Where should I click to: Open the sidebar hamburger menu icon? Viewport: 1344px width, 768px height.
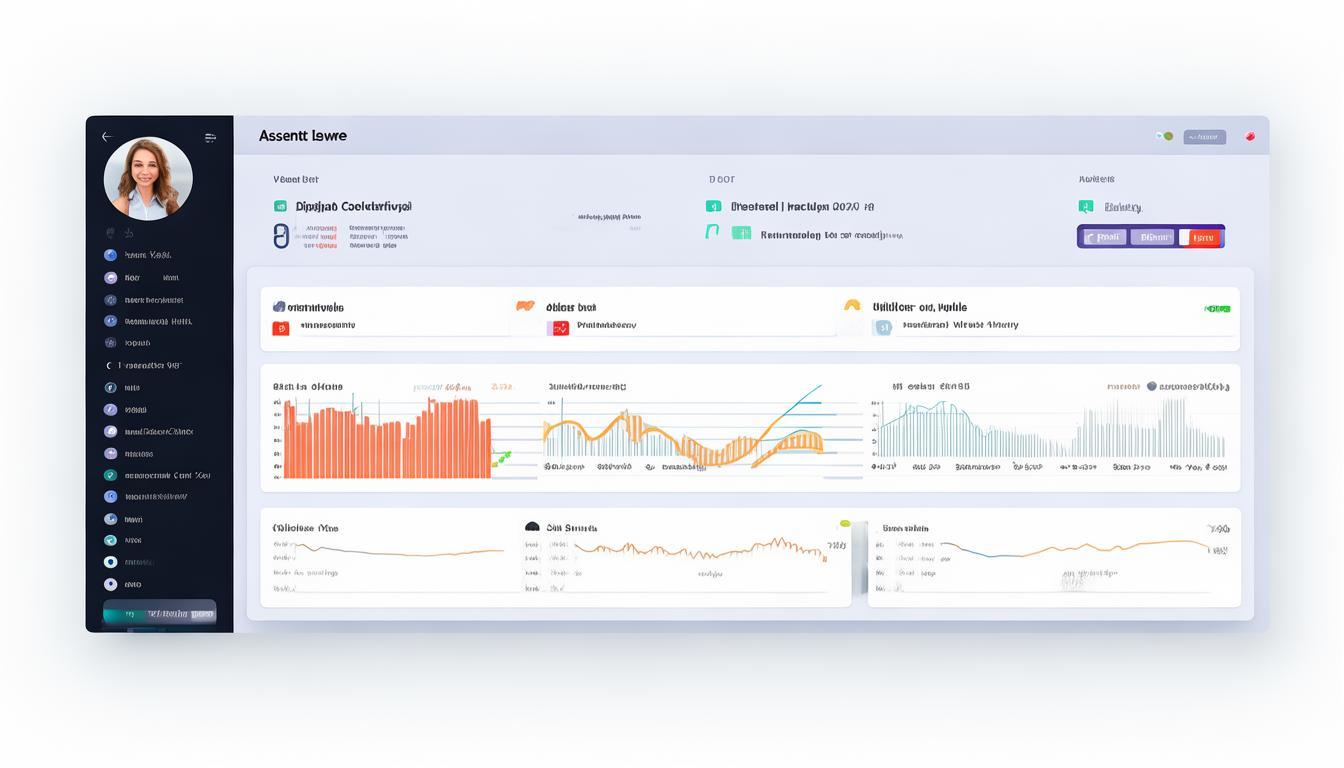(210, 138)
